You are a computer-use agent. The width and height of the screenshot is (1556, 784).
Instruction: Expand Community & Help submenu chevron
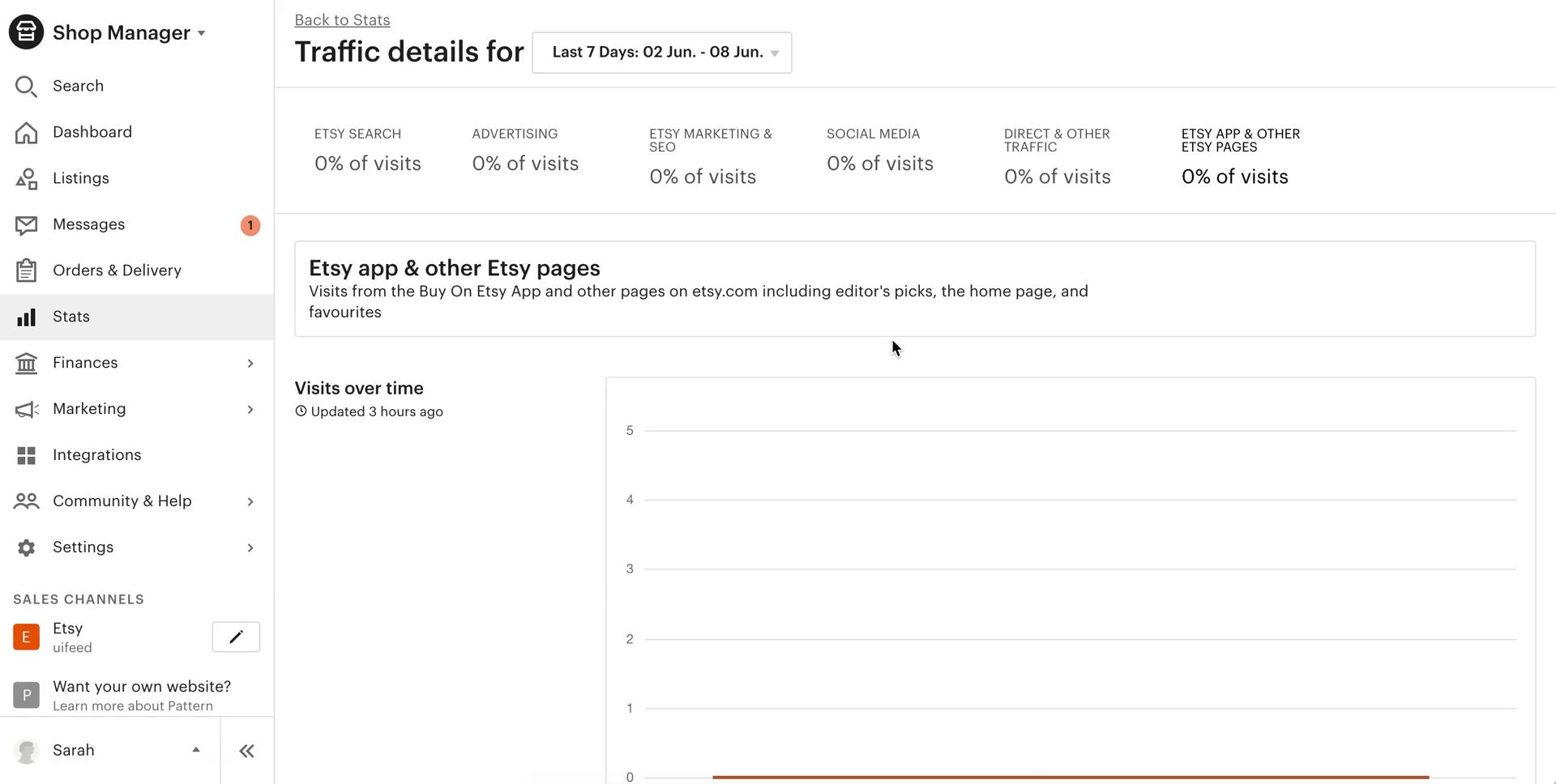(x=250, y=502)
